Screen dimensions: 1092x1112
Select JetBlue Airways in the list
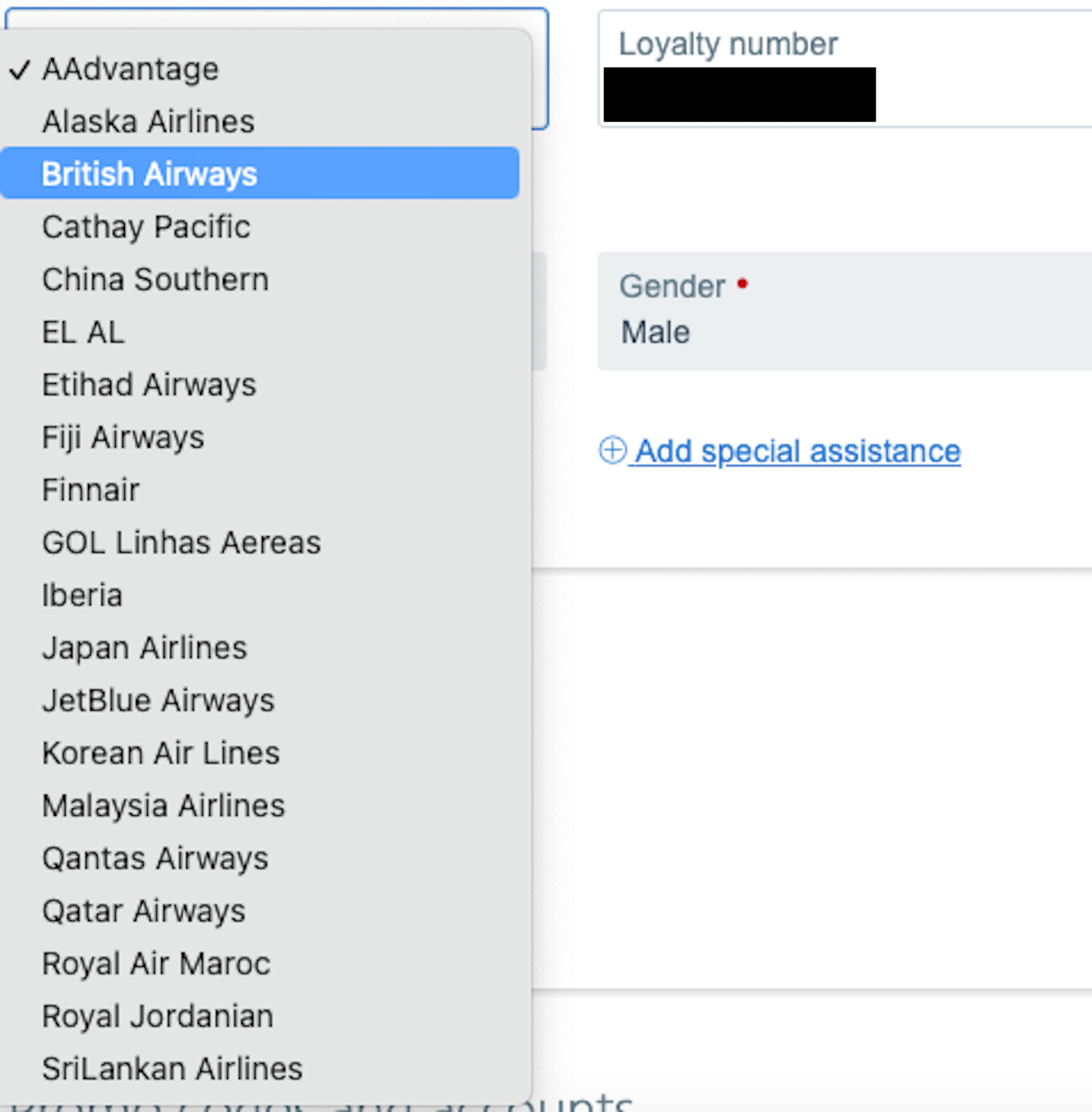click(158, 701)
